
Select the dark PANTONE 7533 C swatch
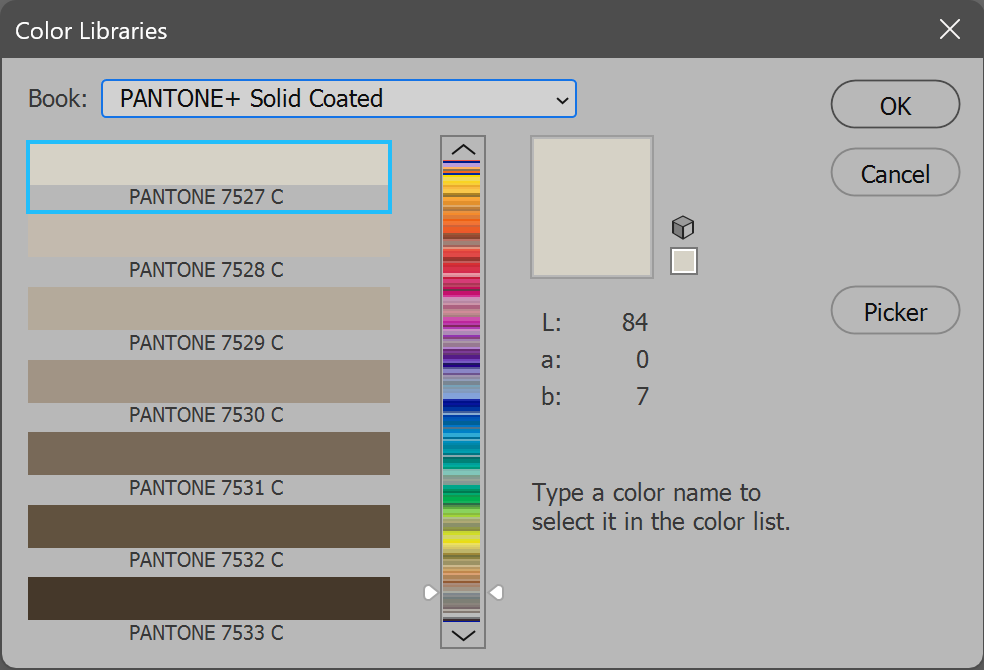tap(208, 599)
